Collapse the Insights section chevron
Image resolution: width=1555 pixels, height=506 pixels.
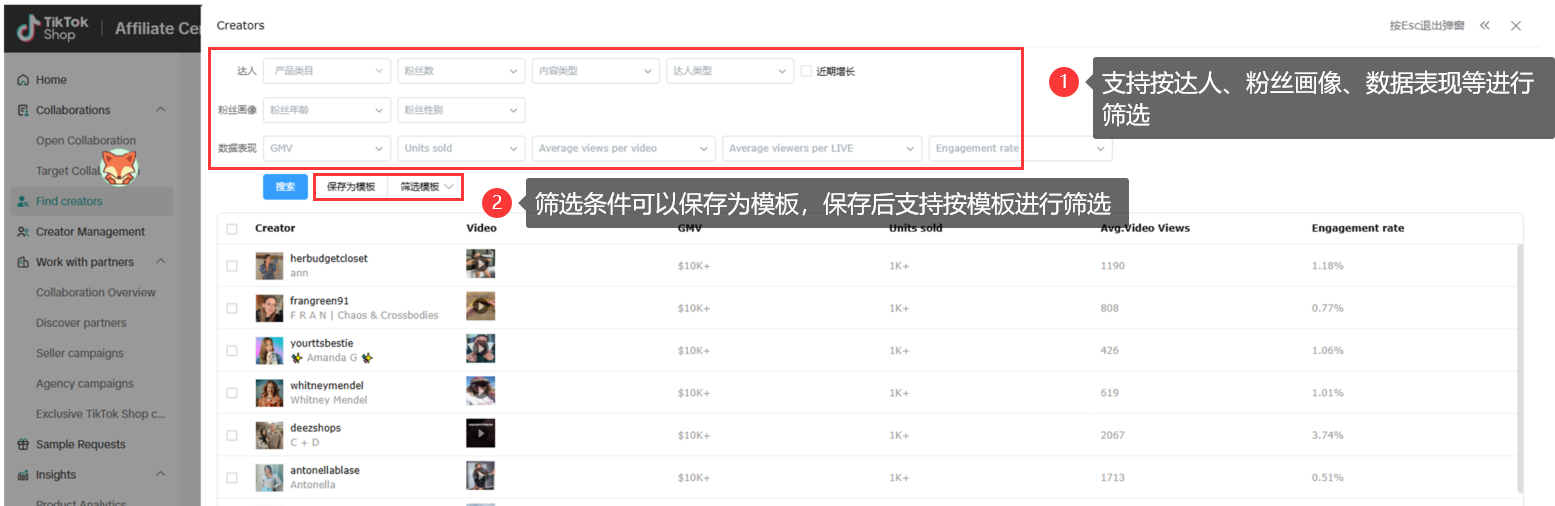161,475
